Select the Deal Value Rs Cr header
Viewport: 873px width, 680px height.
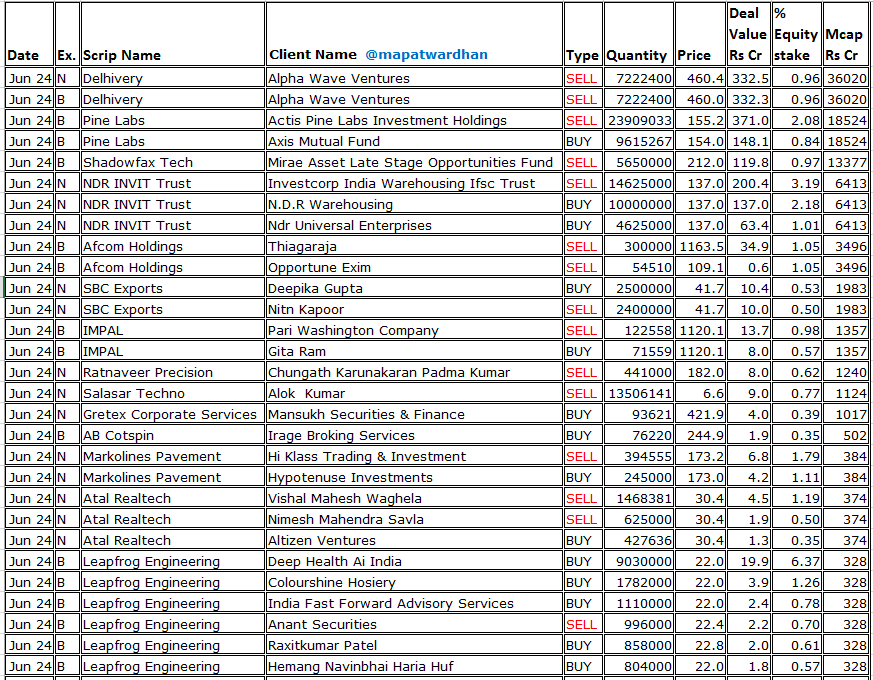click(x=748, y=34)
